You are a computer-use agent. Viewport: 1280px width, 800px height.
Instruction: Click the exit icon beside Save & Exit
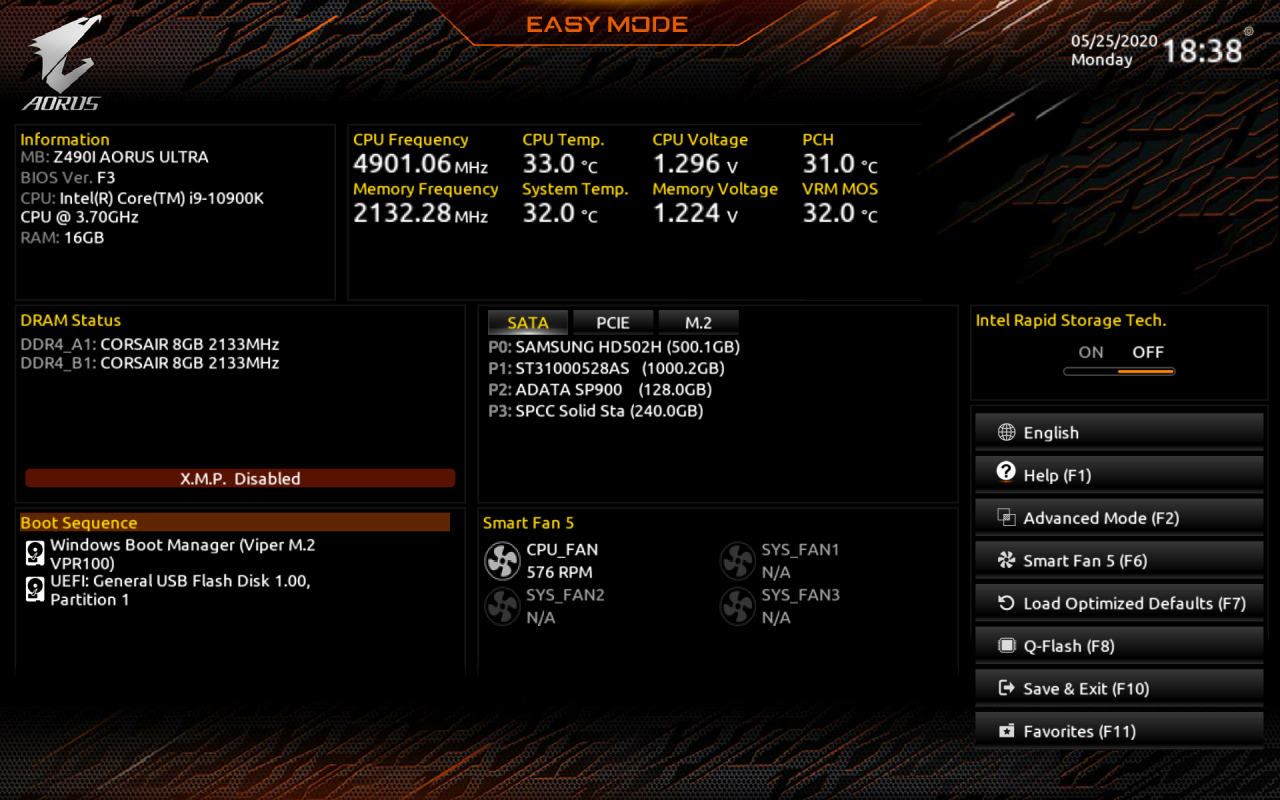1006,688
